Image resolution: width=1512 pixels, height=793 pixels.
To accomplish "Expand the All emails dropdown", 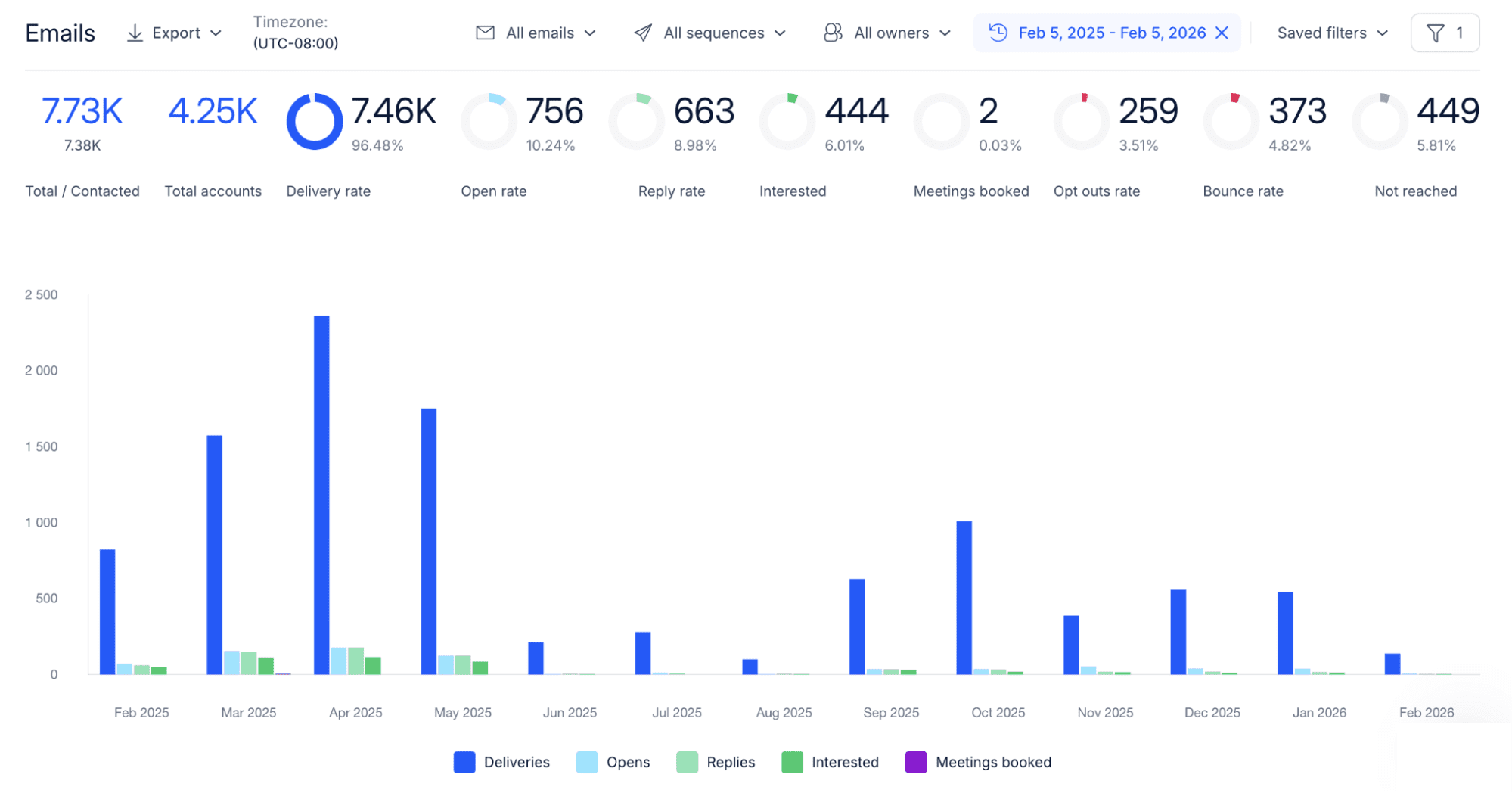I will pos(550,33).
